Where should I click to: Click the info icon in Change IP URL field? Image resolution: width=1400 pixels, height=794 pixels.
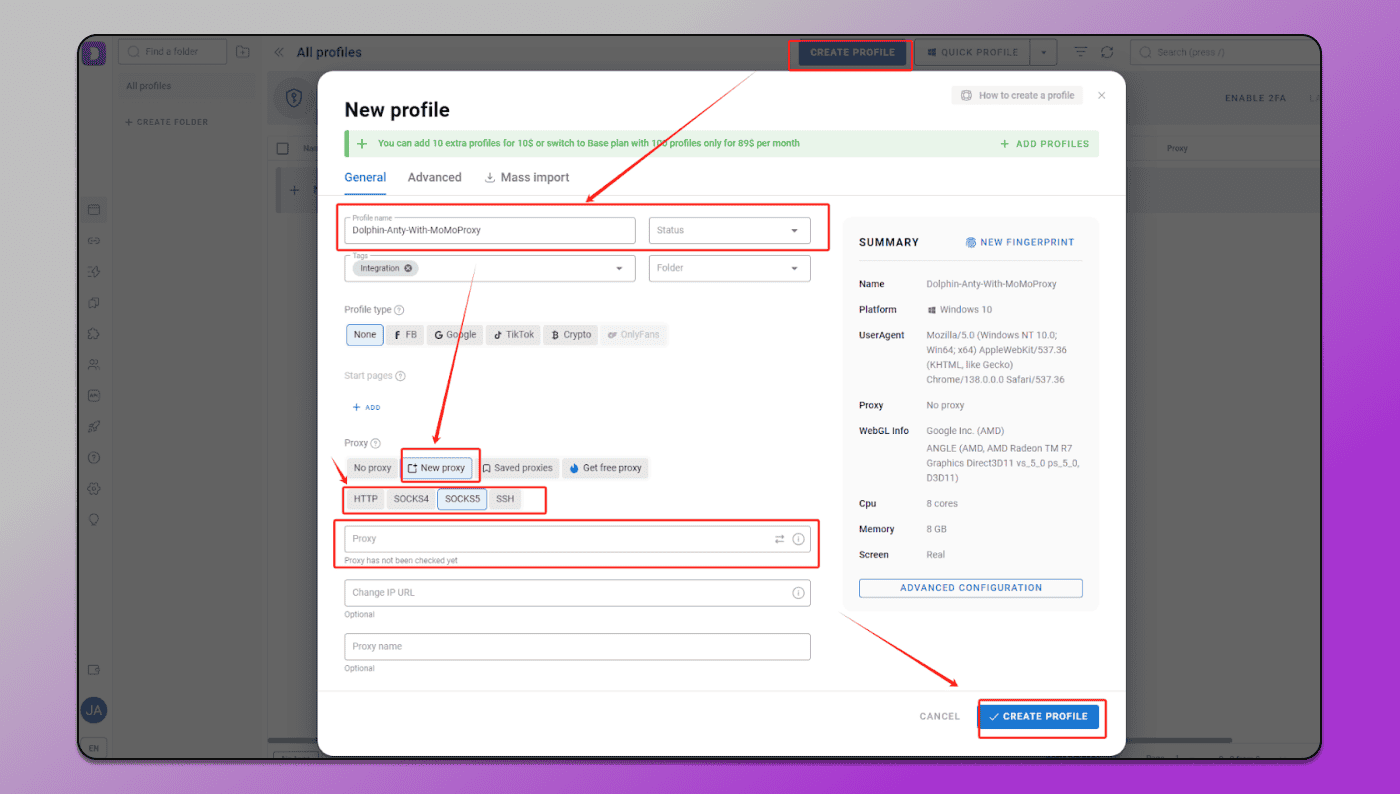pos(798,593)
